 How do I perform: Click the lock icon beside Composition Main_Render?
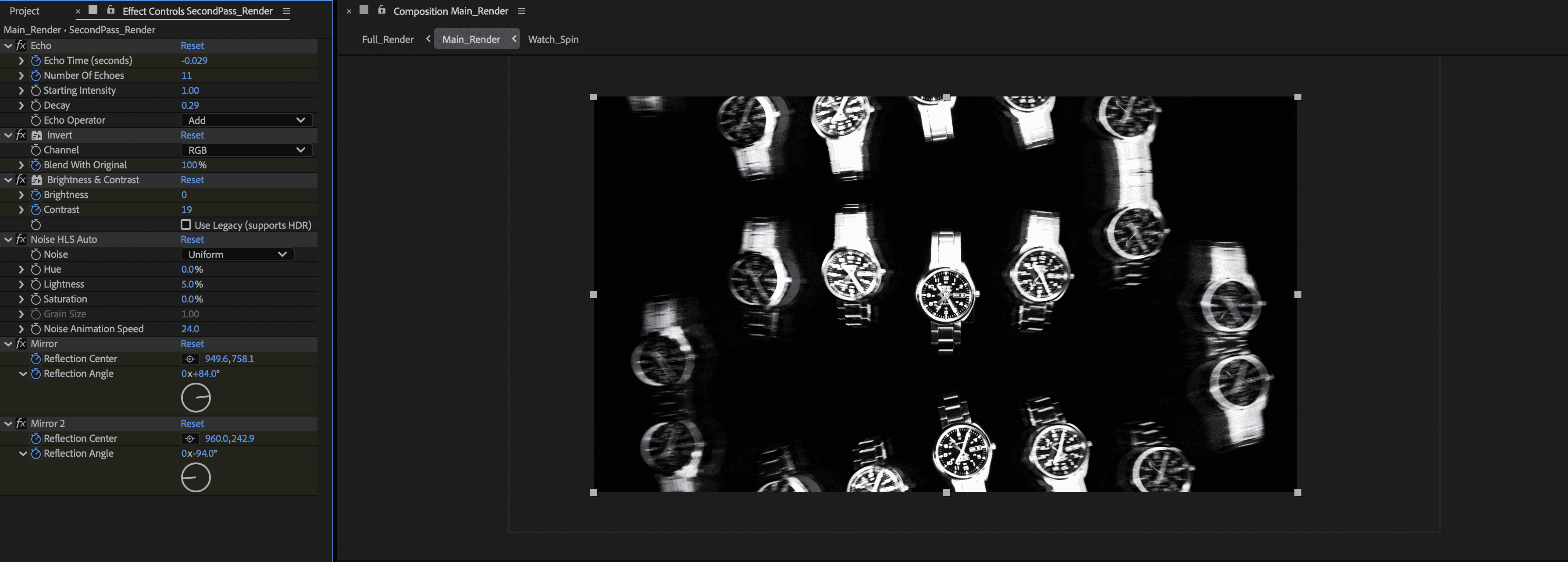pyautogui.click(x=381, y=11)
